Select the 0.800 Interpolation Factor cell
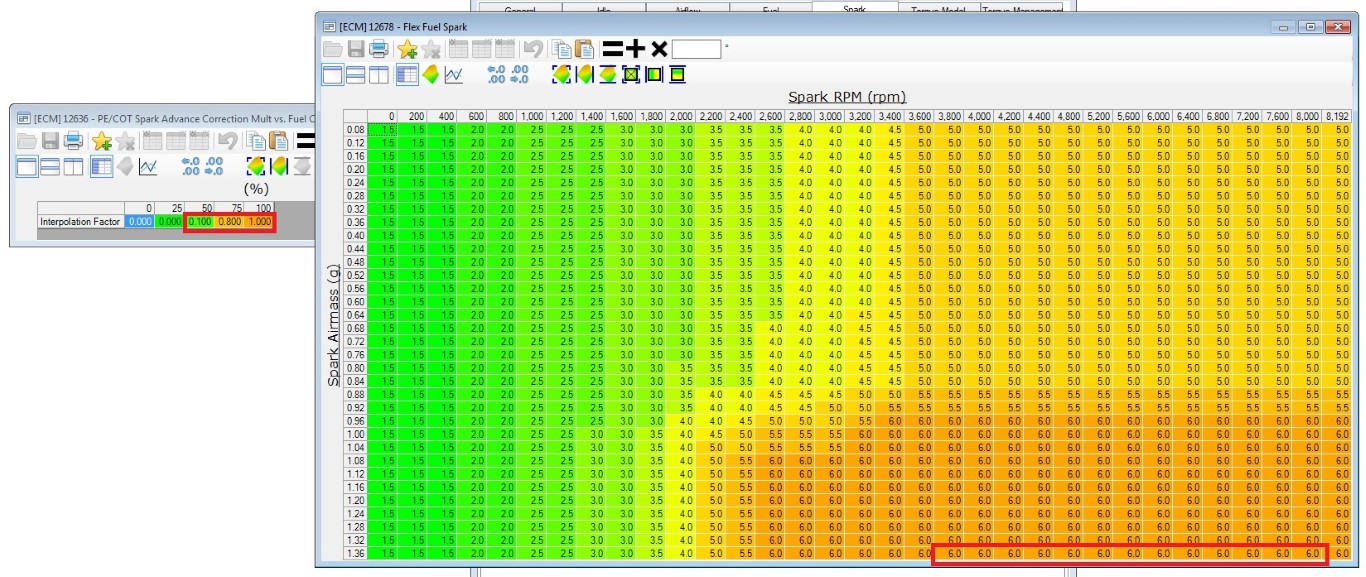 click(x=229, y=221)
